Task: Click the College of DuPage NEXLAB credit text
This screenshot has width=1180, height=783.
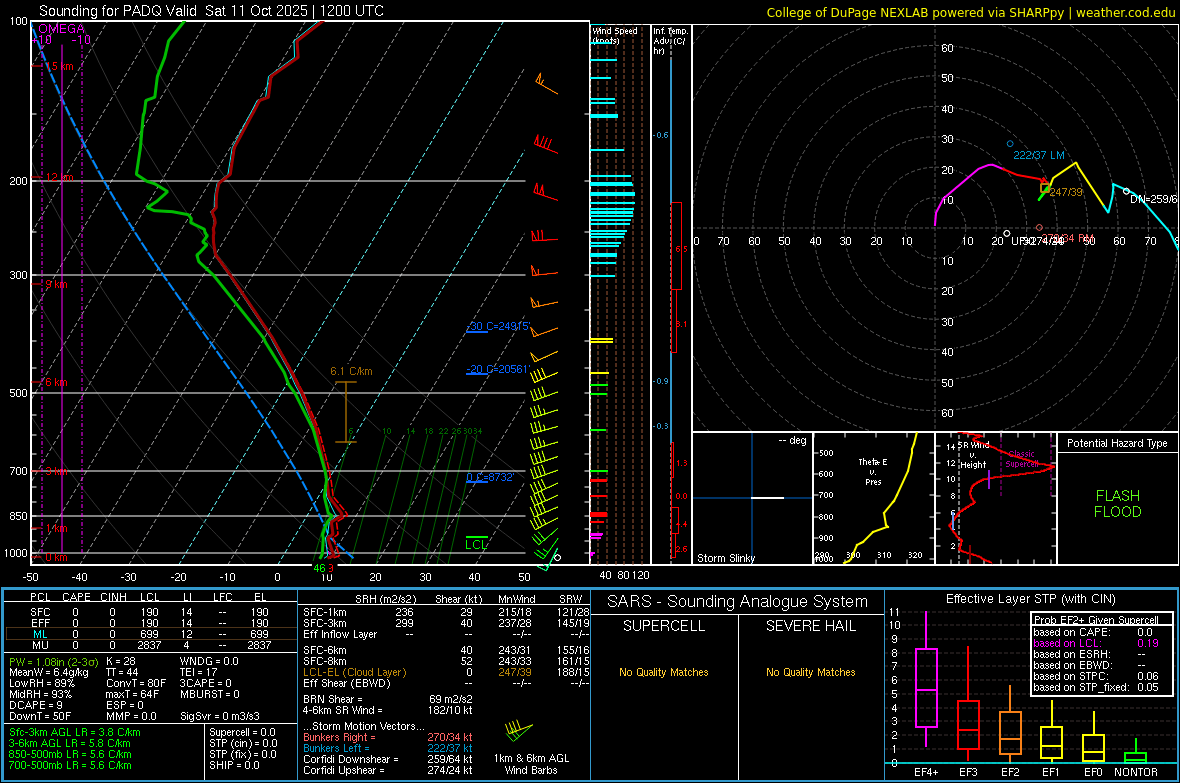Action: 970,12
